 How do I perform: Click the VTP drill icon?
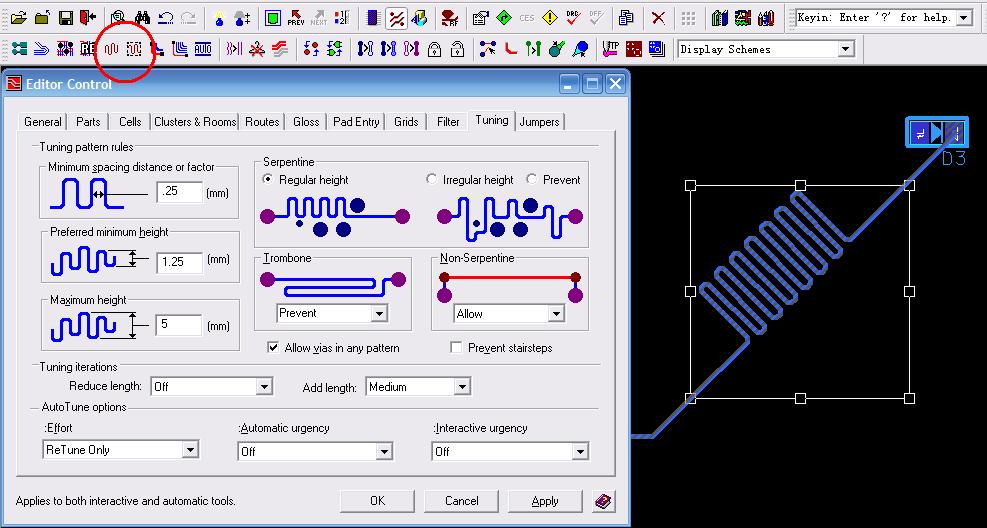(610, 49)
